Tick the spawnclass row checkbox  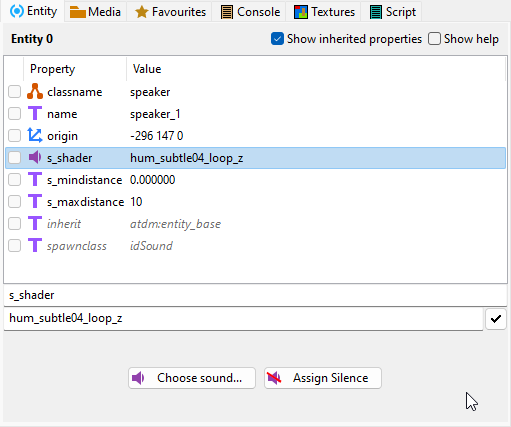(x=15, y=246)
